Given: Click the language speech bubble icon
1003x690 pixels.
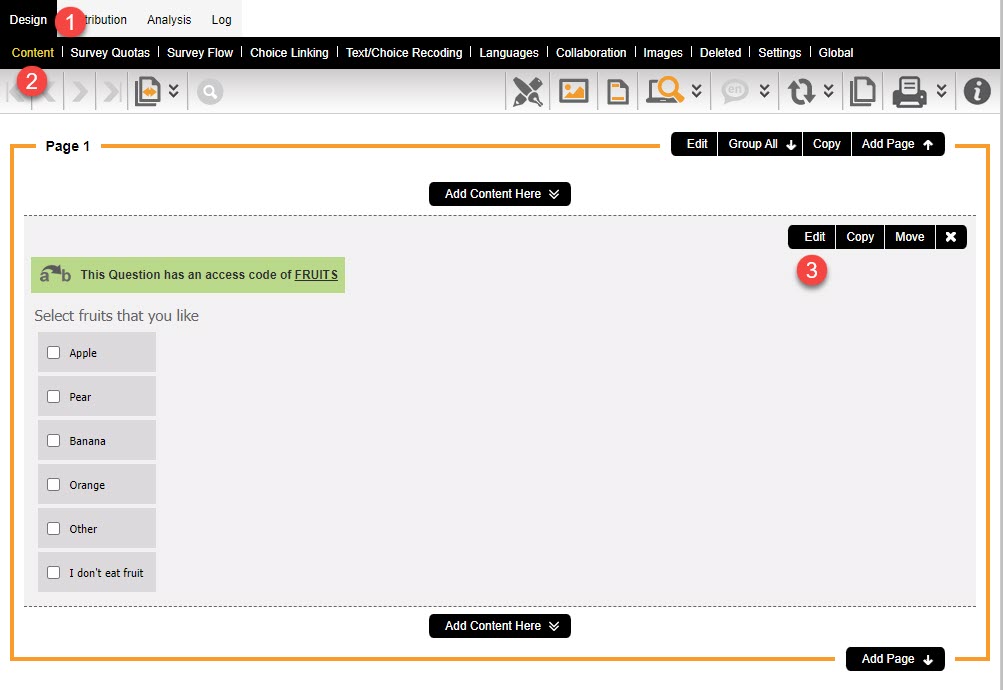Looking at the screenshot, I should (x=735, y=91).
